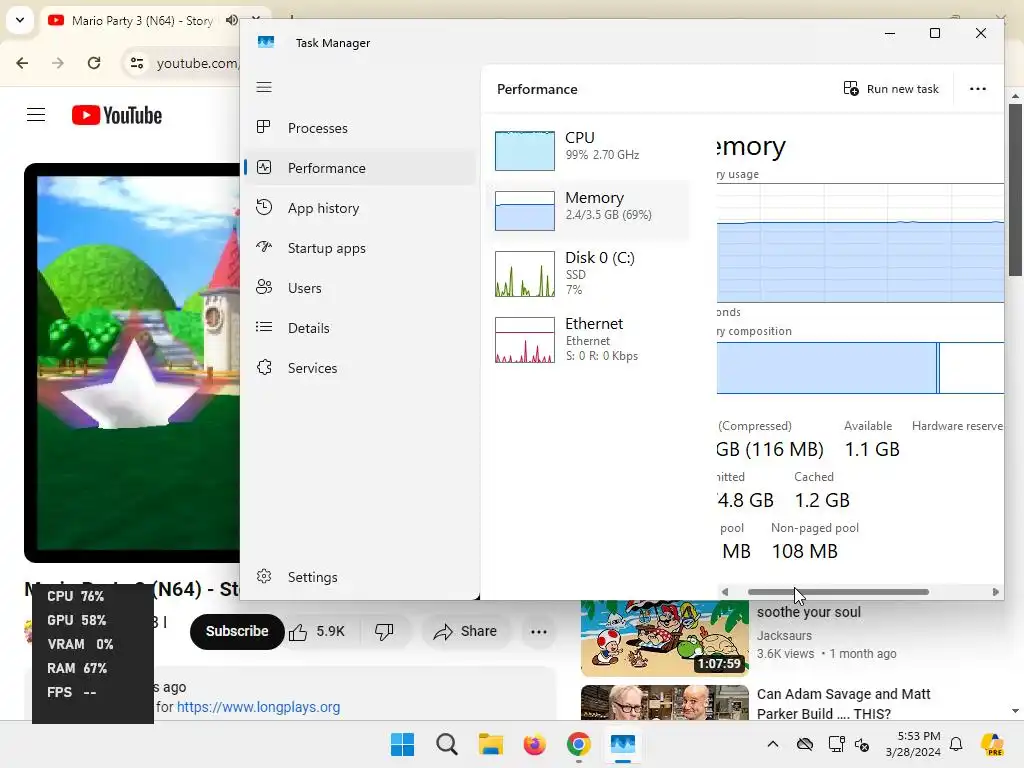Click the Services puzzle-piece icon

pos(264,367)
